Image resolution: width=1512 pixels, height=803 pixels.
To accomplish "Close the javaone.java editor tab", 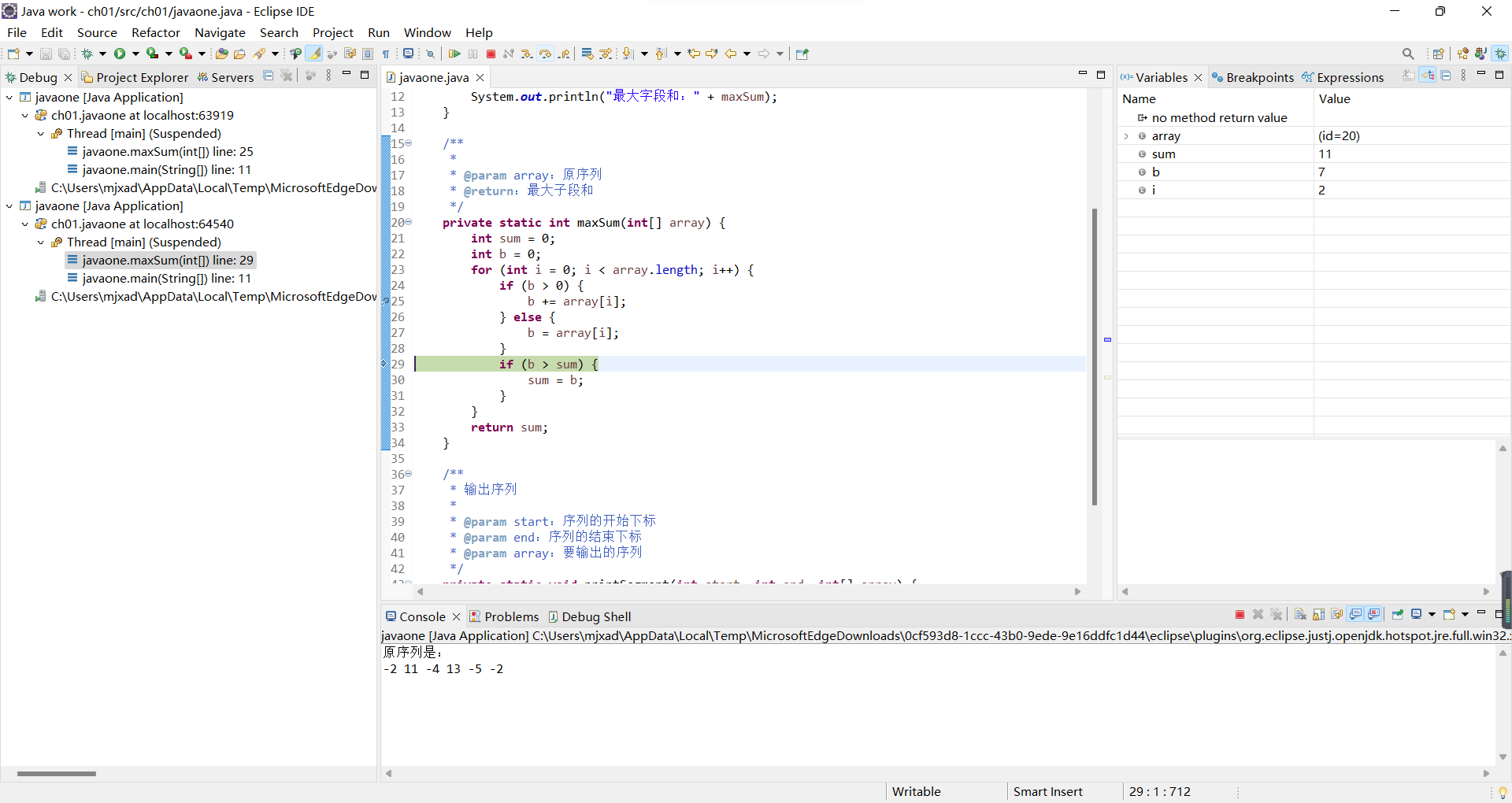I will pos(480,77).
